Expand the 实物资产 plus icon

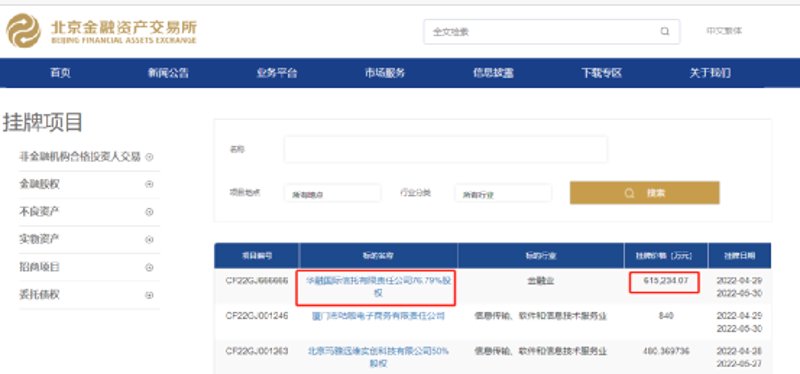coord(149,239)
